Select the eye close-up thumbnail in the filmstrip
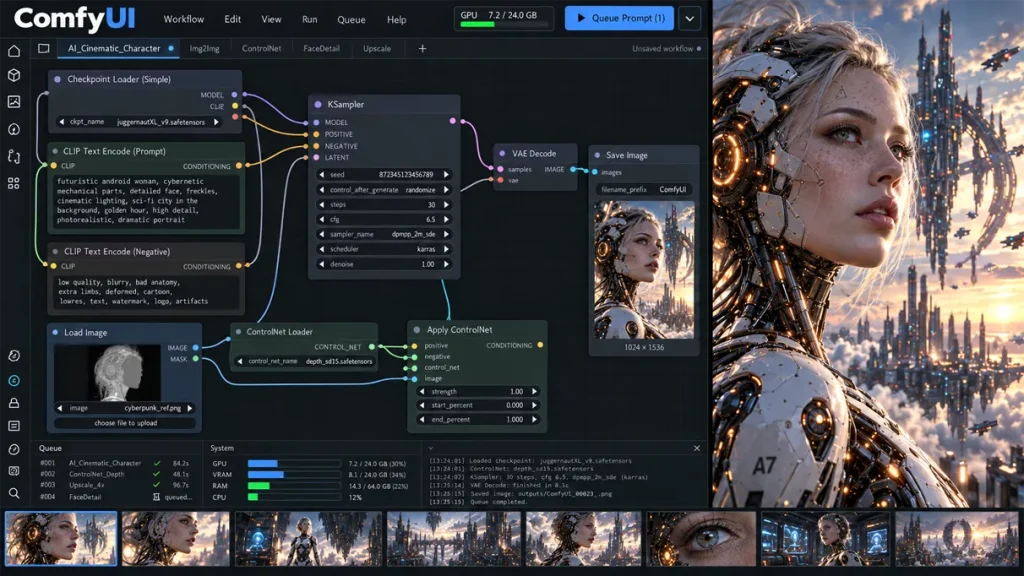Viewport: 1024px width, 576px height. tap(701, 538)
